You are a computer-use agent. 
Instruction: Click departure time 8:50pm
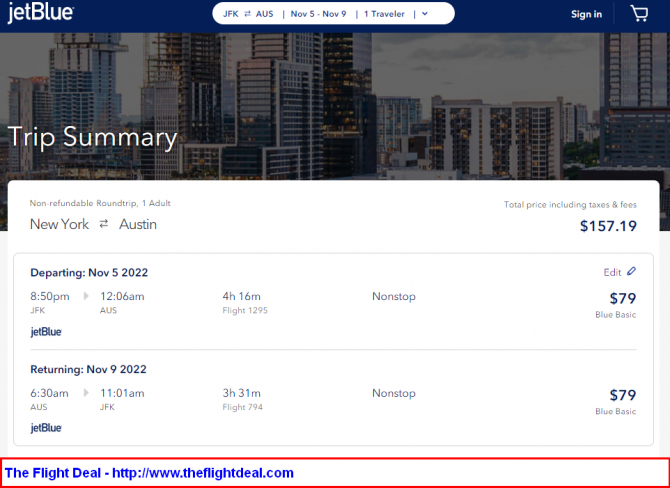(x=50, y=296)
